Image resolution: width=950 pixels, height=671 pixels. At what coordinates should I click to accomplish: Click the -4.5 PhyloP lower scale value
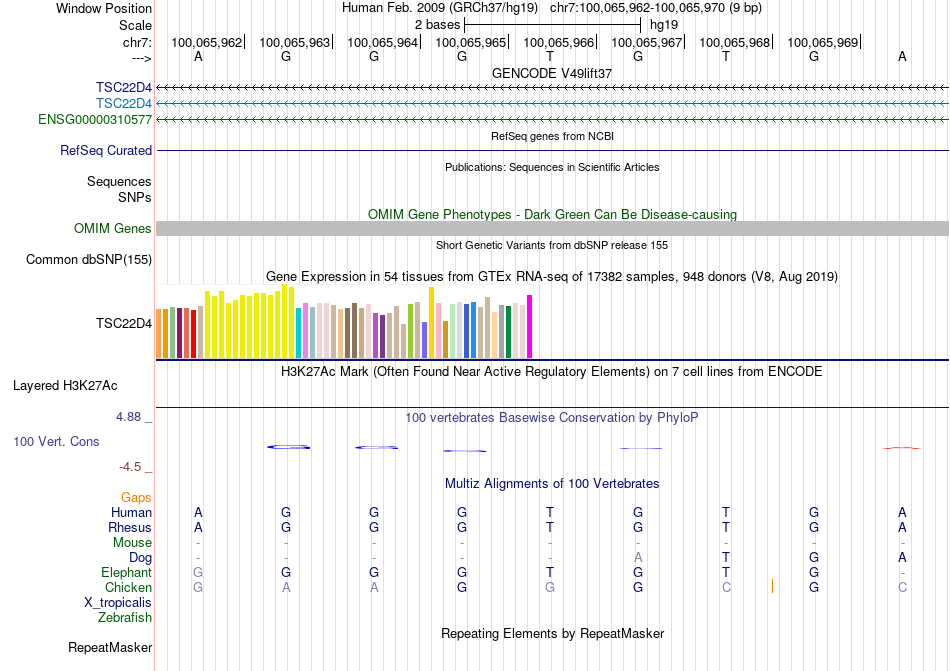point(130,467)
